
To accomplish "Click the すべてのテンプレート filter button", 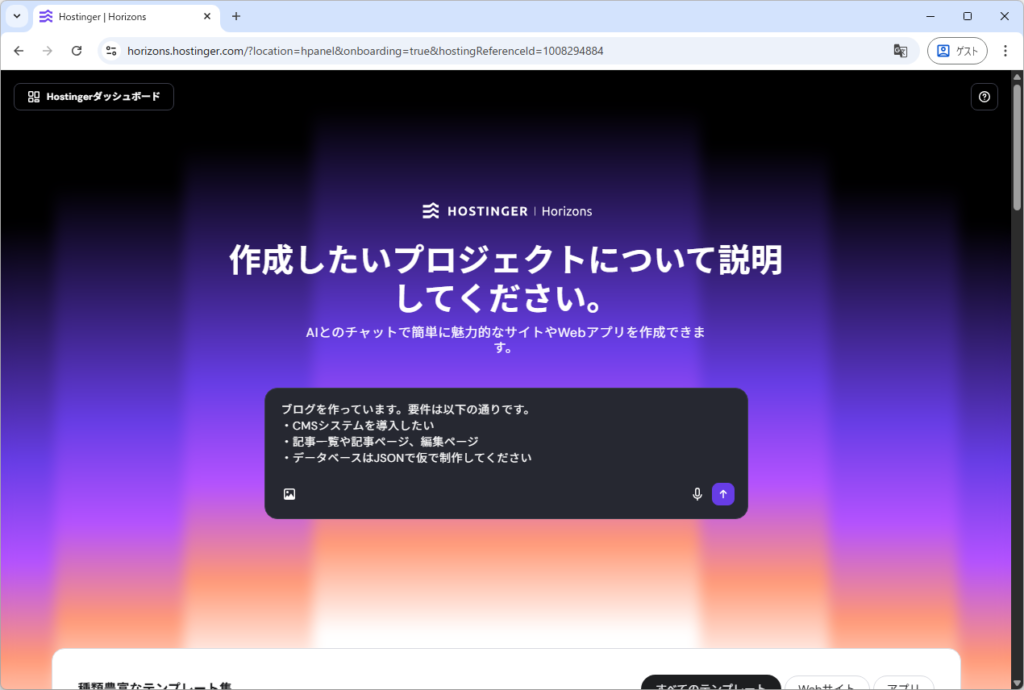I will [710, 684].
